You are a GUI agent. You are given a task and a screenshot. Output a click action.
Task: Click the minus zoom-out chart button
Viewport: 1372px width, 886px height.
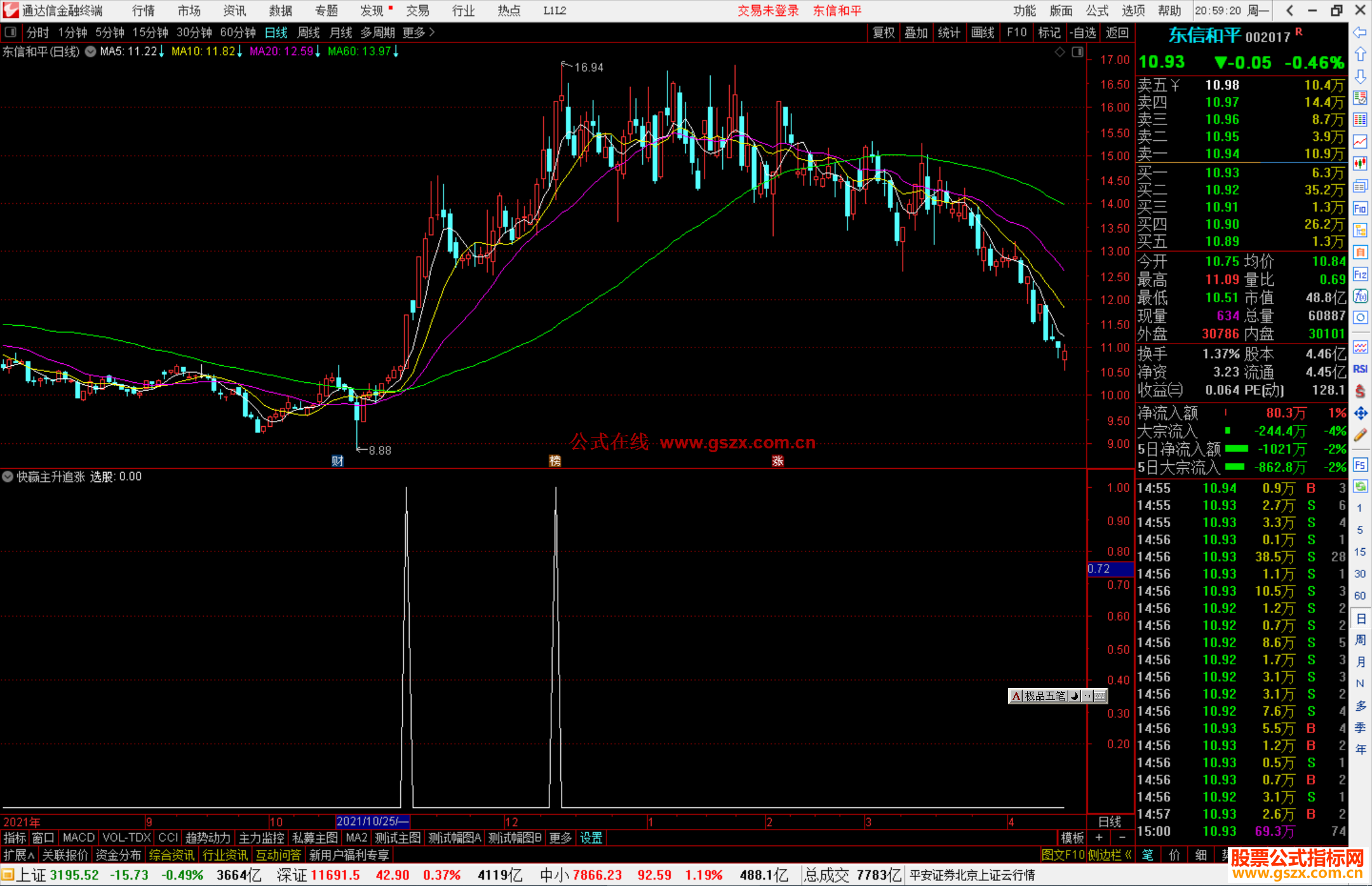coord(1122,838)
